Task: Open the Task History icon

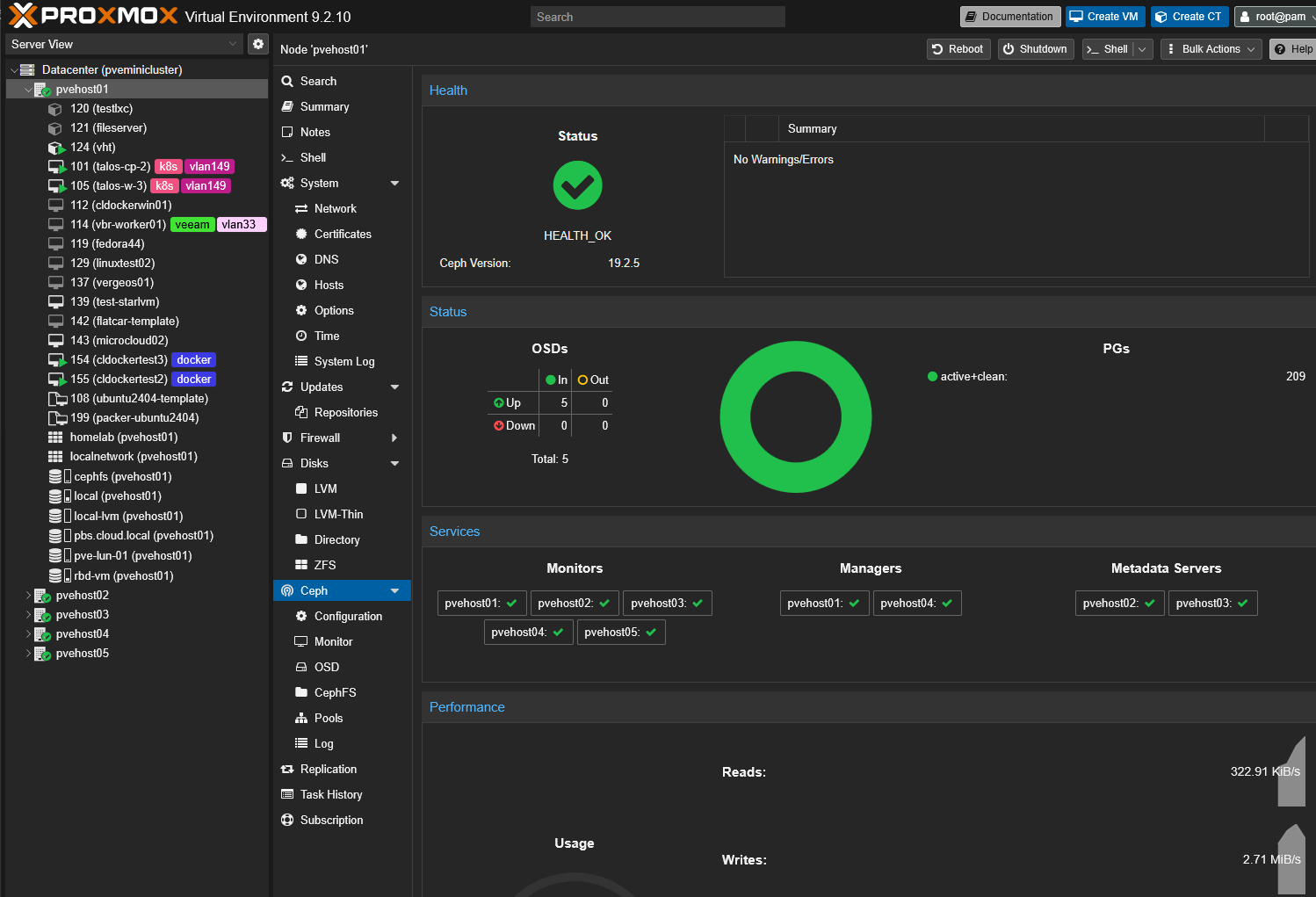Action: [287, 794]
